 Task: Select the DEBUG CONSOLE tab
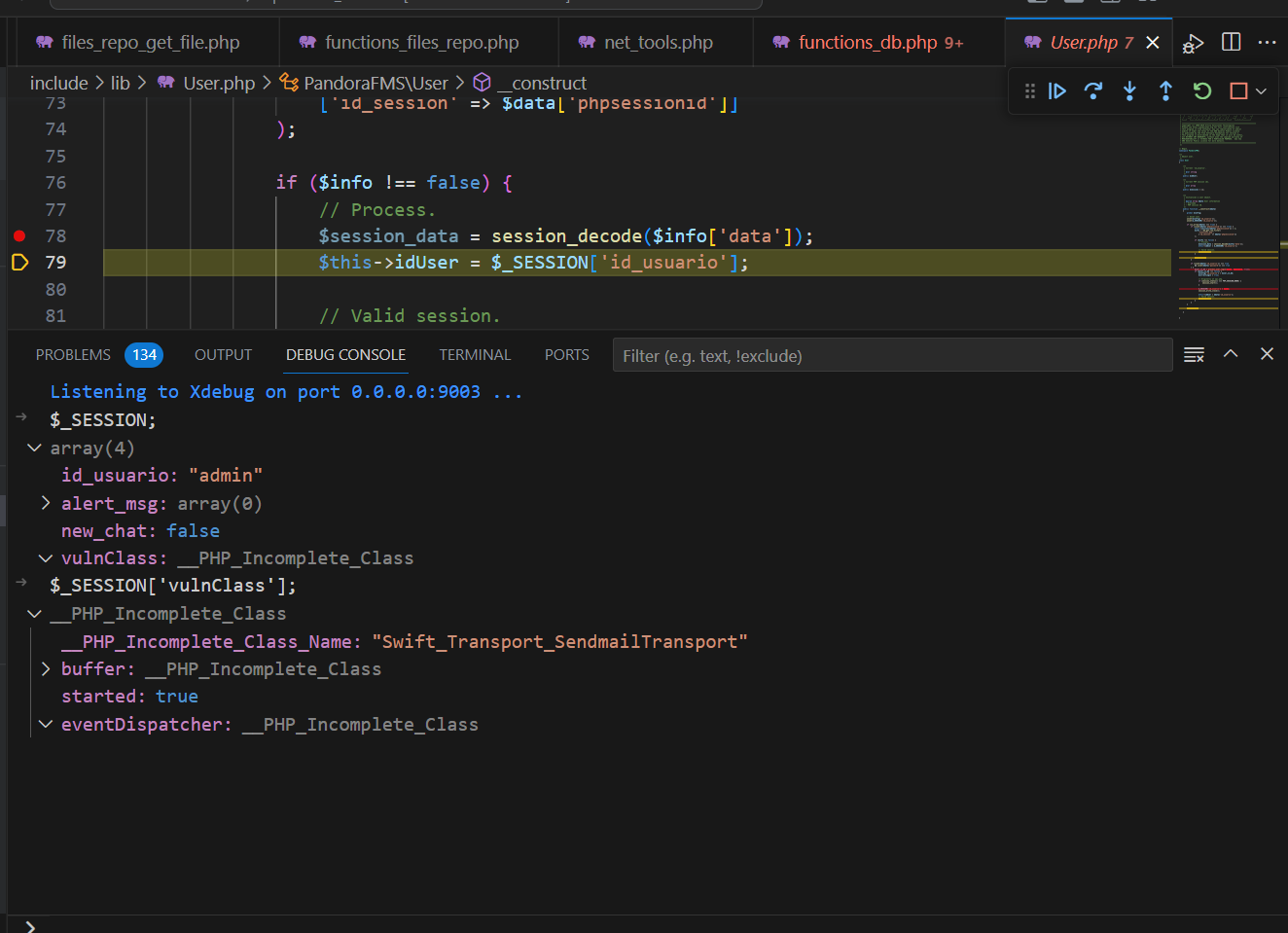[x=345, y=355]
